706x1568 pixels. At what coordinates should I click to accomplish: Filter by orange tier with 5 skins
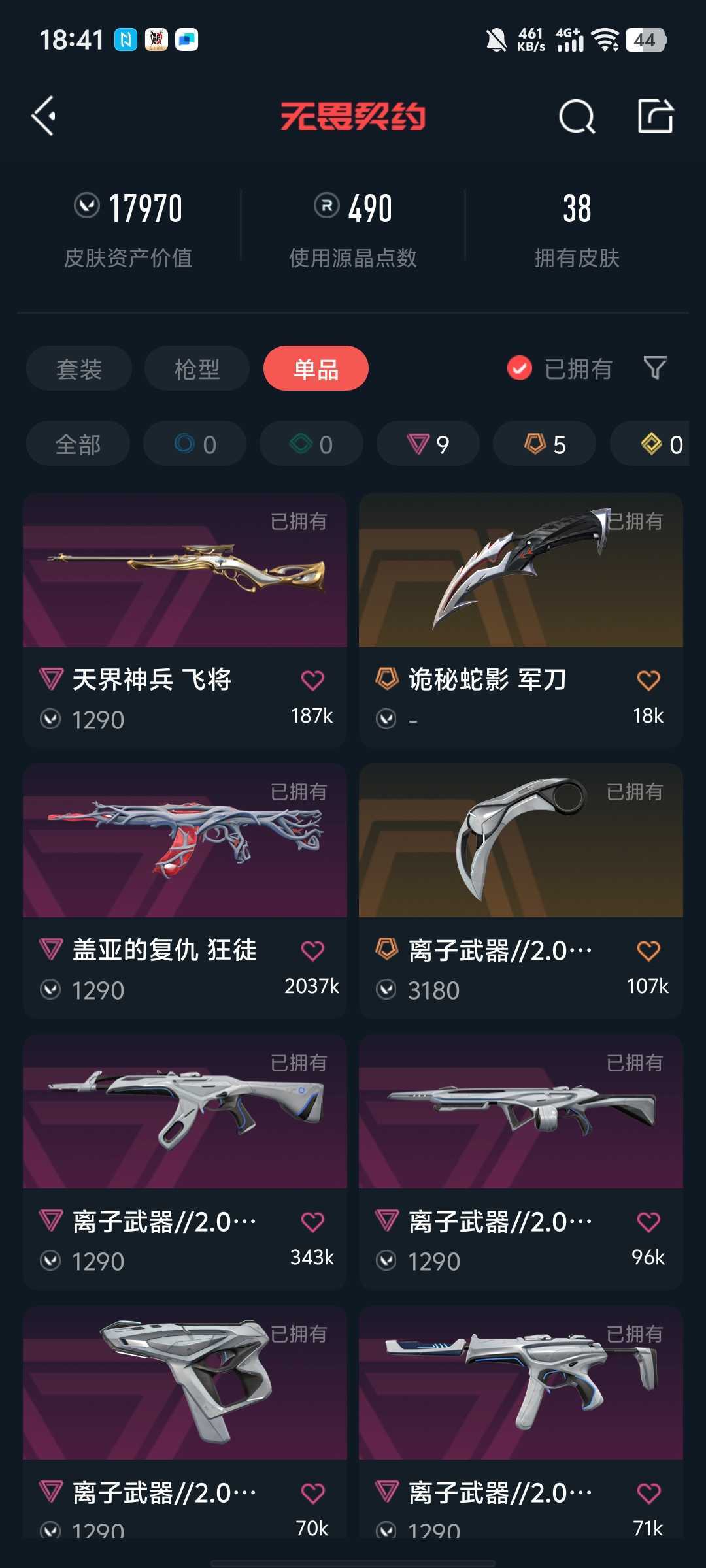point(545,444)
